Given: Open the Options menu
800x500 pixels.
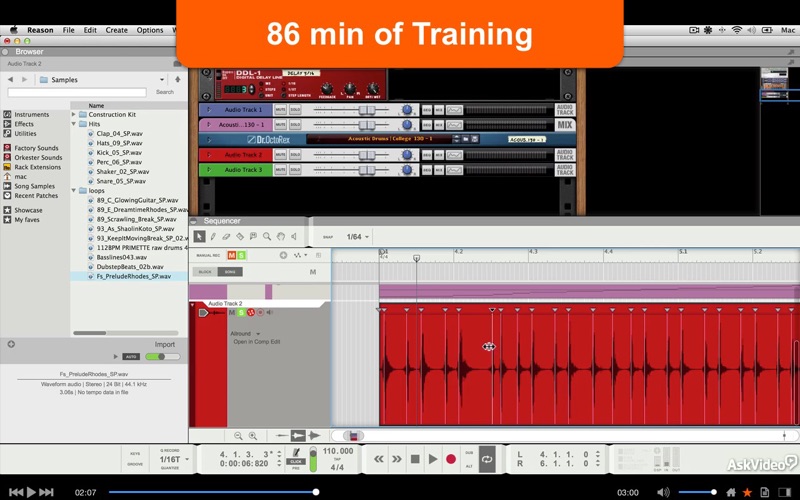Looking at the screenshot, I should 149,30.
